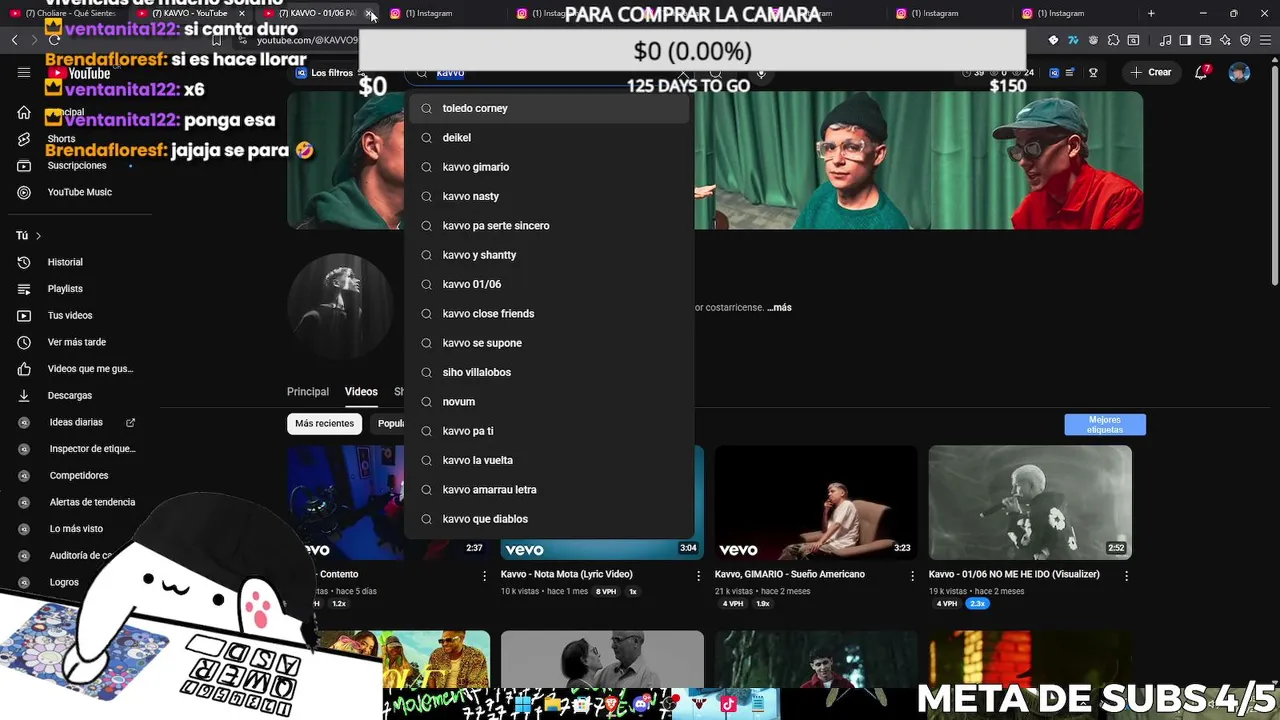The image size is (1280, 720).
Task: Open File Explorer from taskbar
Action: [552, 704]
